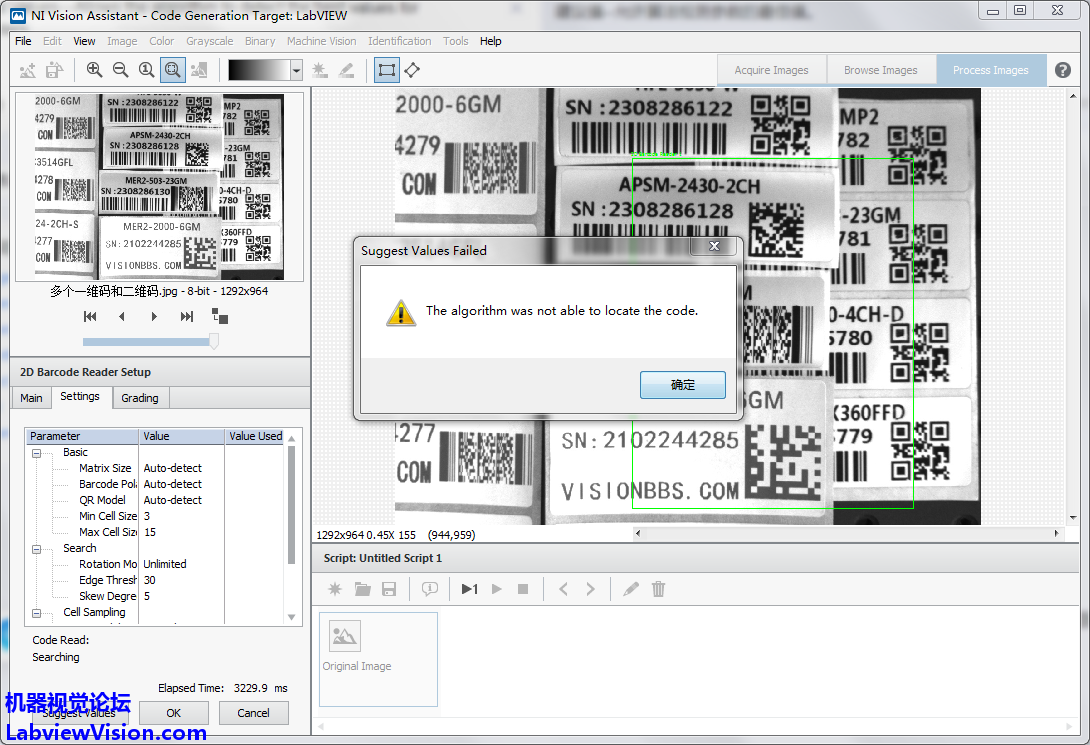The image size is (1090, 745).
Task: Click the help question mark icon
Action: [x=1063, y=70]
